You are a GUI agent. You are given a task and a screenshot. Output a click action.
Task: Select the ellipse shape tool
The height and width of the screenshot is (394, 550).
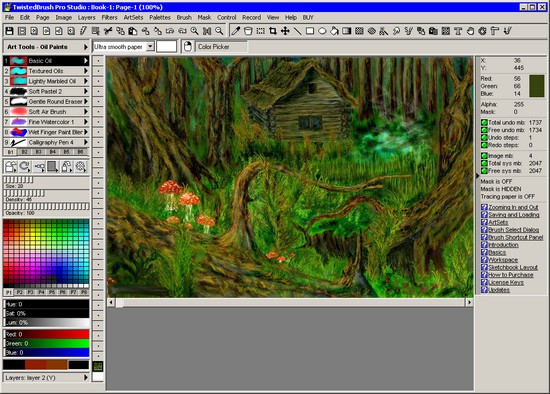tap(322, 31)
